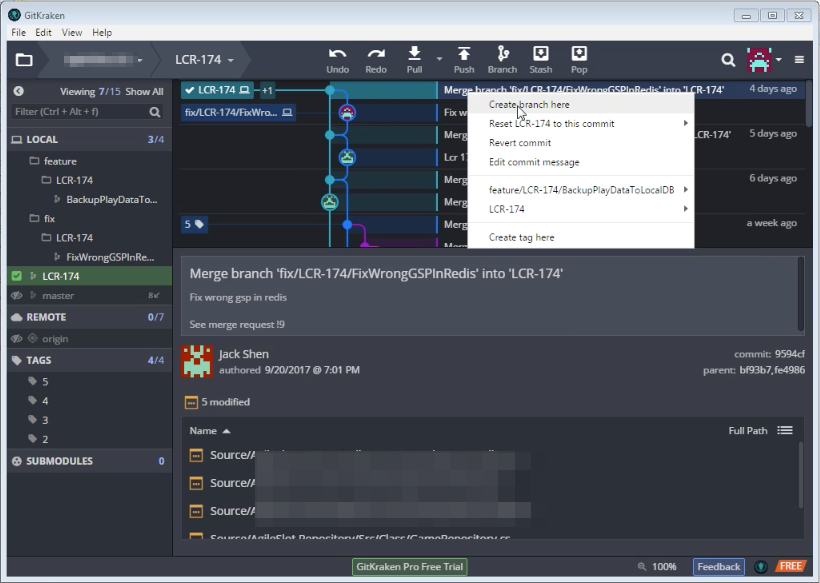Click the Full Path option
The width and height of the screenshot is (820, 583).
coord(748,431)
